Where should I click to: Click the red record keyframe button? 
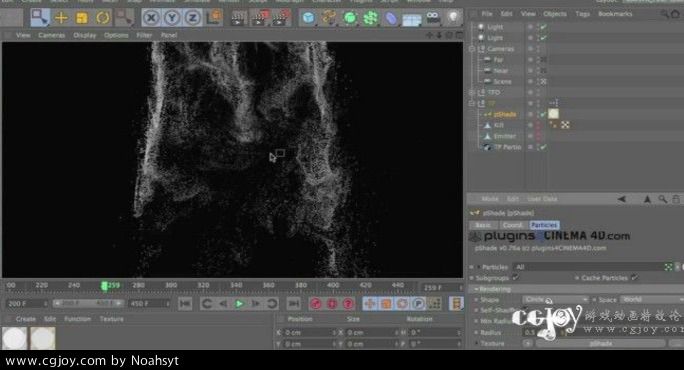[316, 303]
